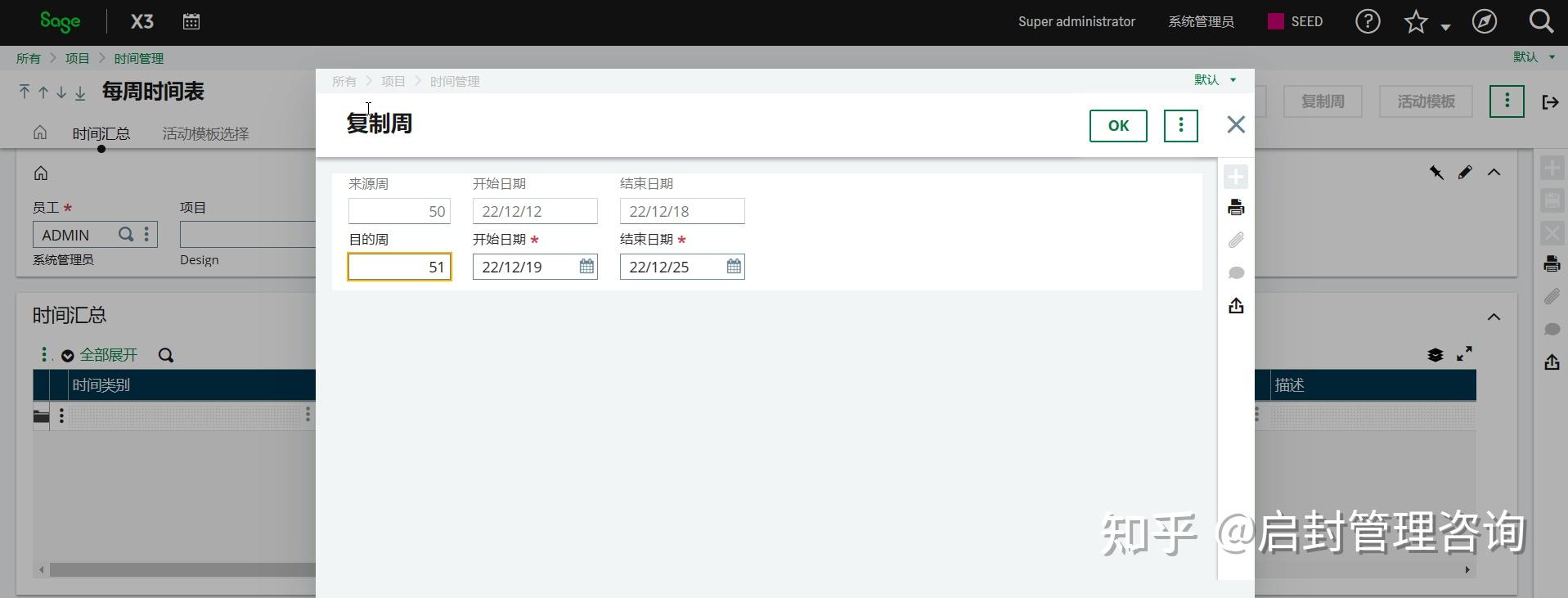The height and width of the screenshot is (598, 1568).
Task: Click the share/export icon in dialog sidebar
Action: pos(1236,305)
